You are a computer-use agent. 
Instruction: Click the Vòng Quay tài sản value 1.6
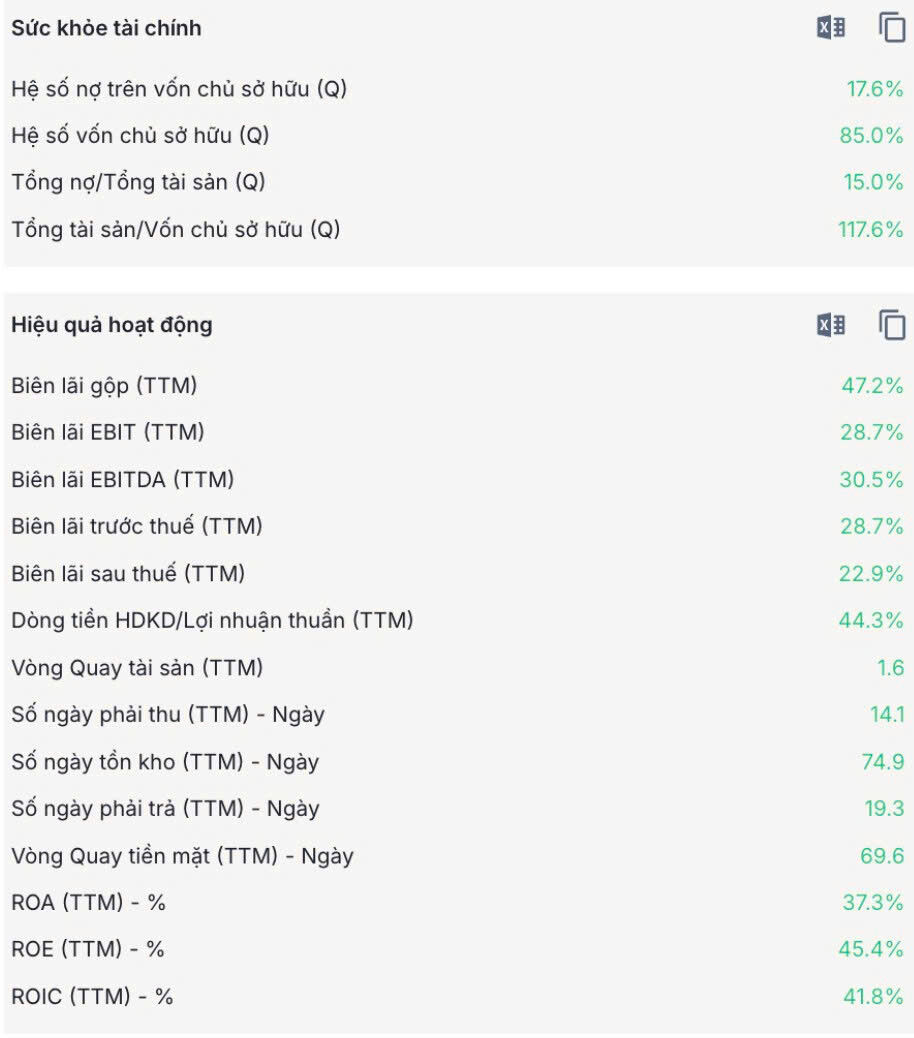[x=890, y=667]
